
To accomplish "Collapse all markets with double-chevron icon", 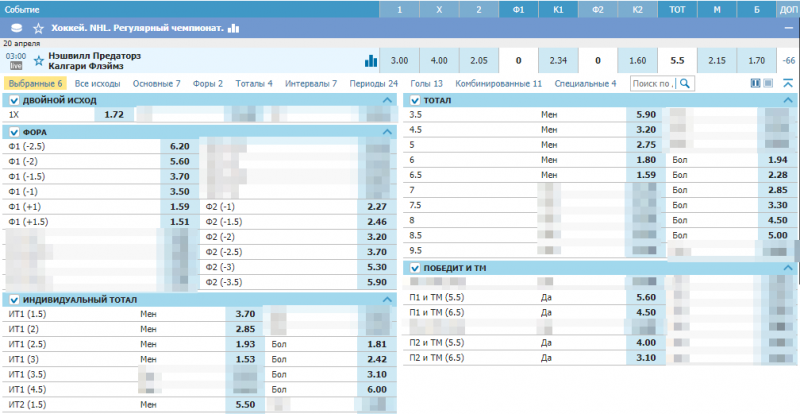I will point(786,84).
